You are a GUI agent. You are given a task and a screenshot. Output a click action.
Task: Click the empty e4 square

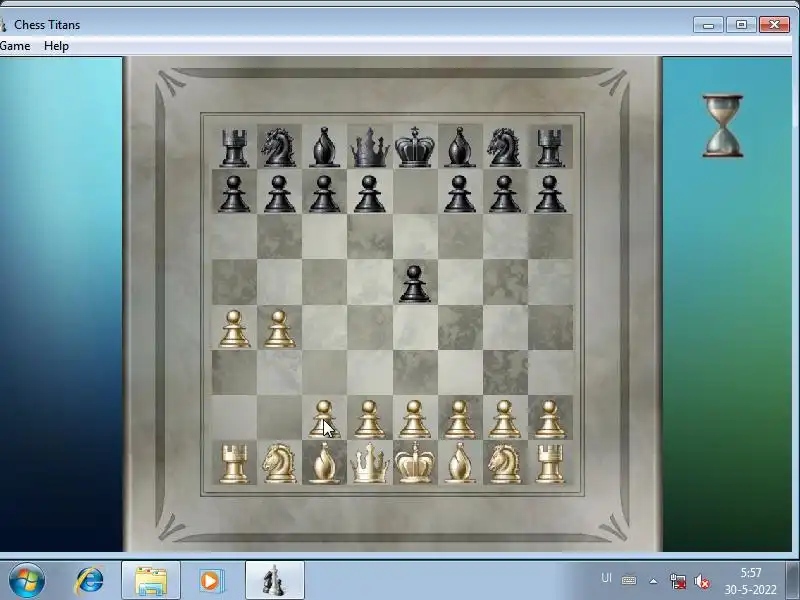415,328
